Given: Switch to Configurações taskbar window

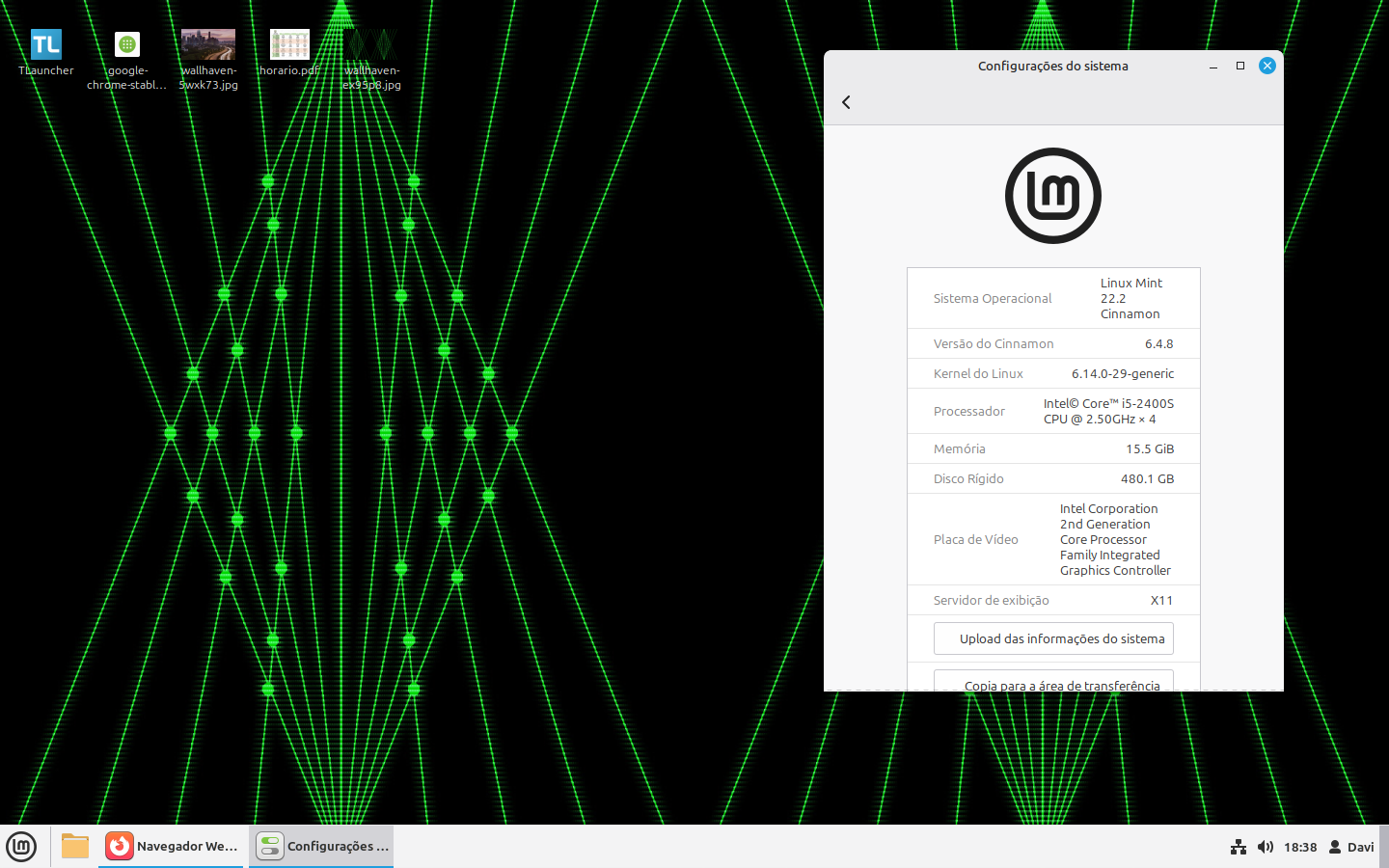Looking at the screenshot, I should (x=322, y=846).
